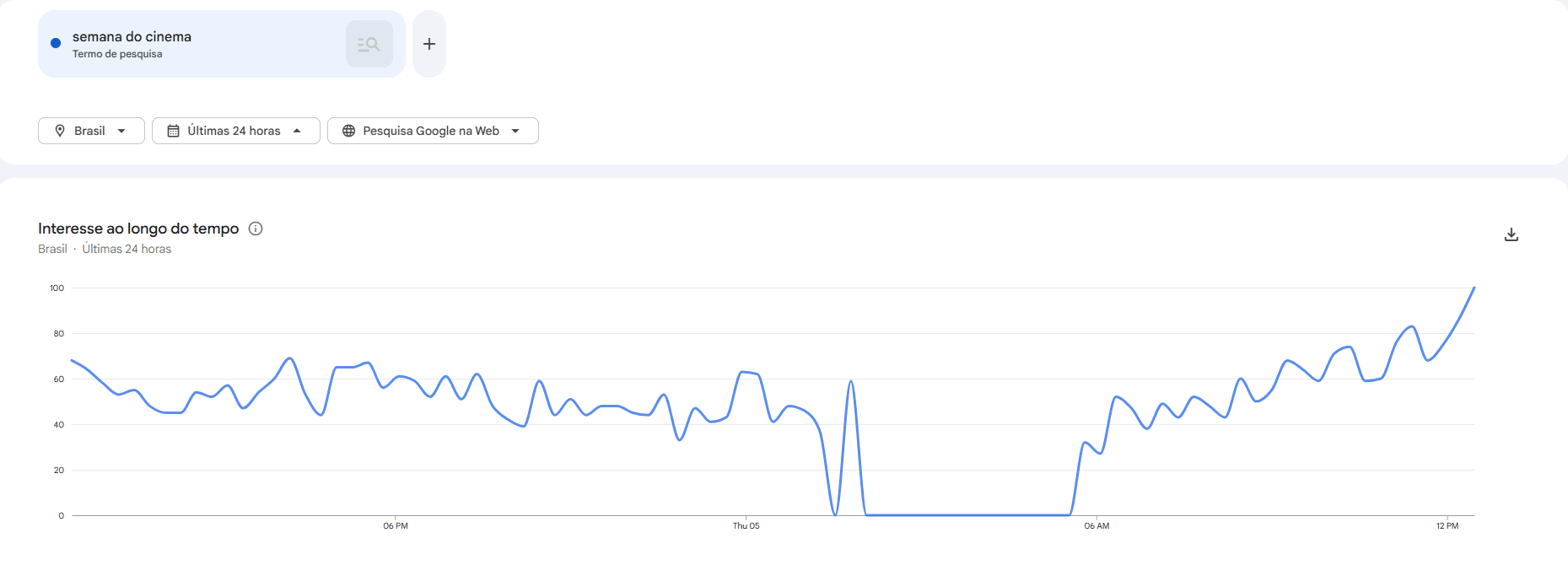Click the Termo de pesquisa label
Image resolution: width=1568 pixels, height=565 pixels.
click(117, 54)
